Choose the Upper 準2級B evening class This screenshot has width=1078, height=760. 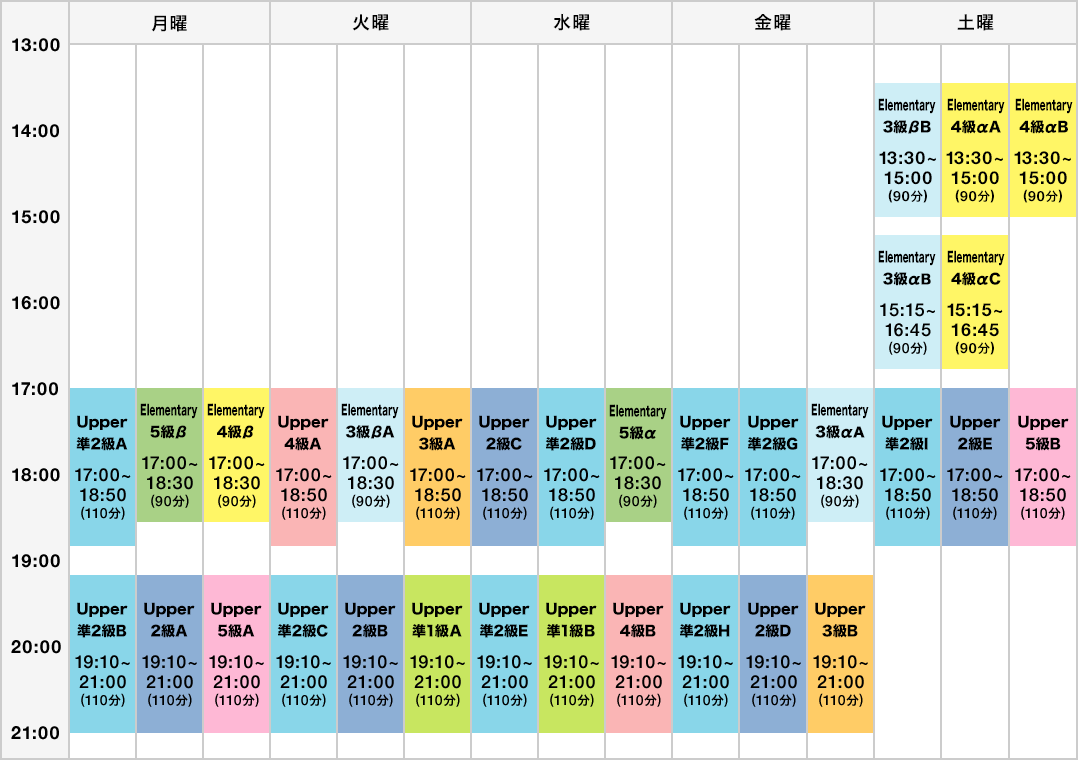pos(102,654)
